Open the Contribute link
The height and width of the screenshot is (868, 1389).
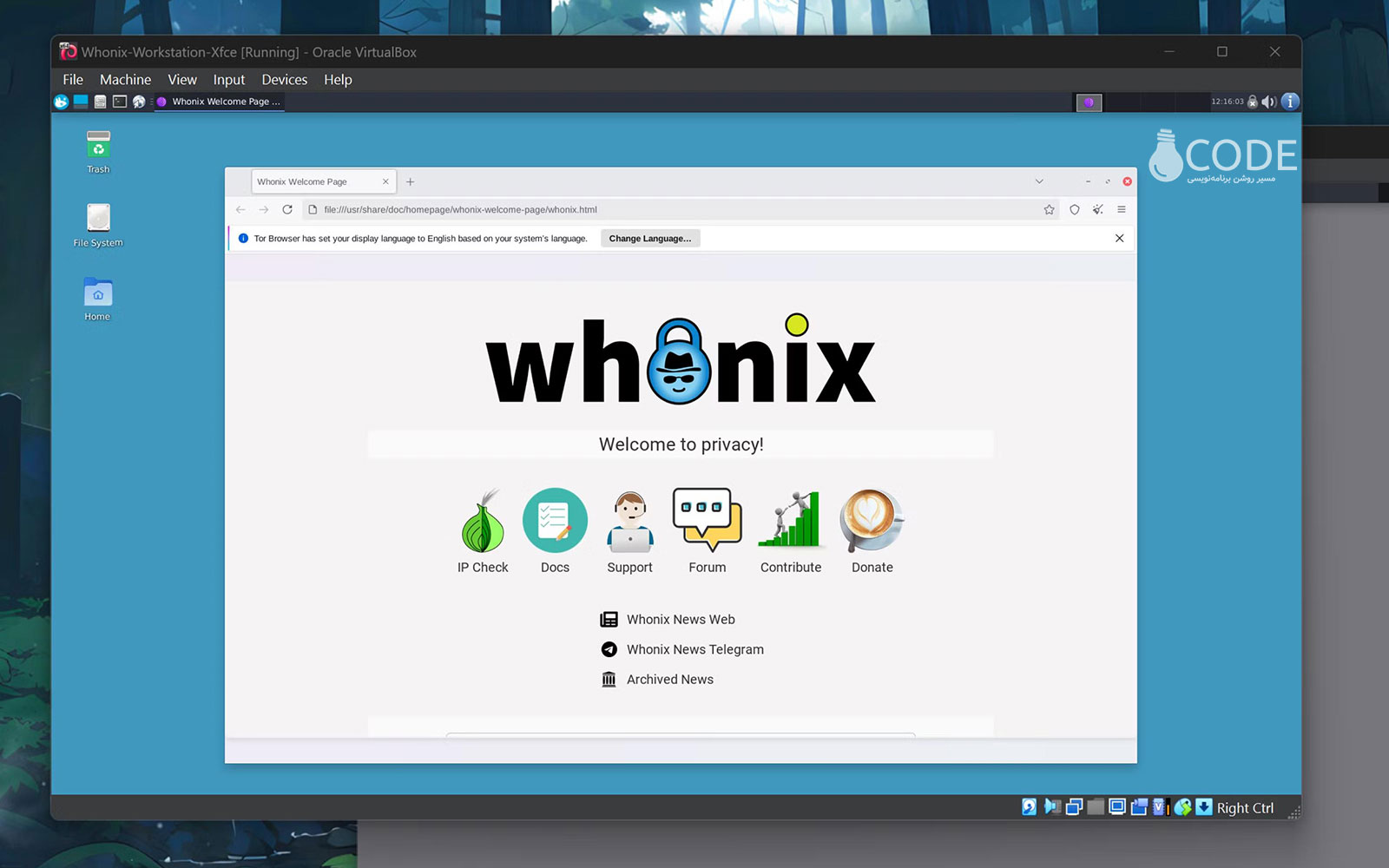point(791,531)
